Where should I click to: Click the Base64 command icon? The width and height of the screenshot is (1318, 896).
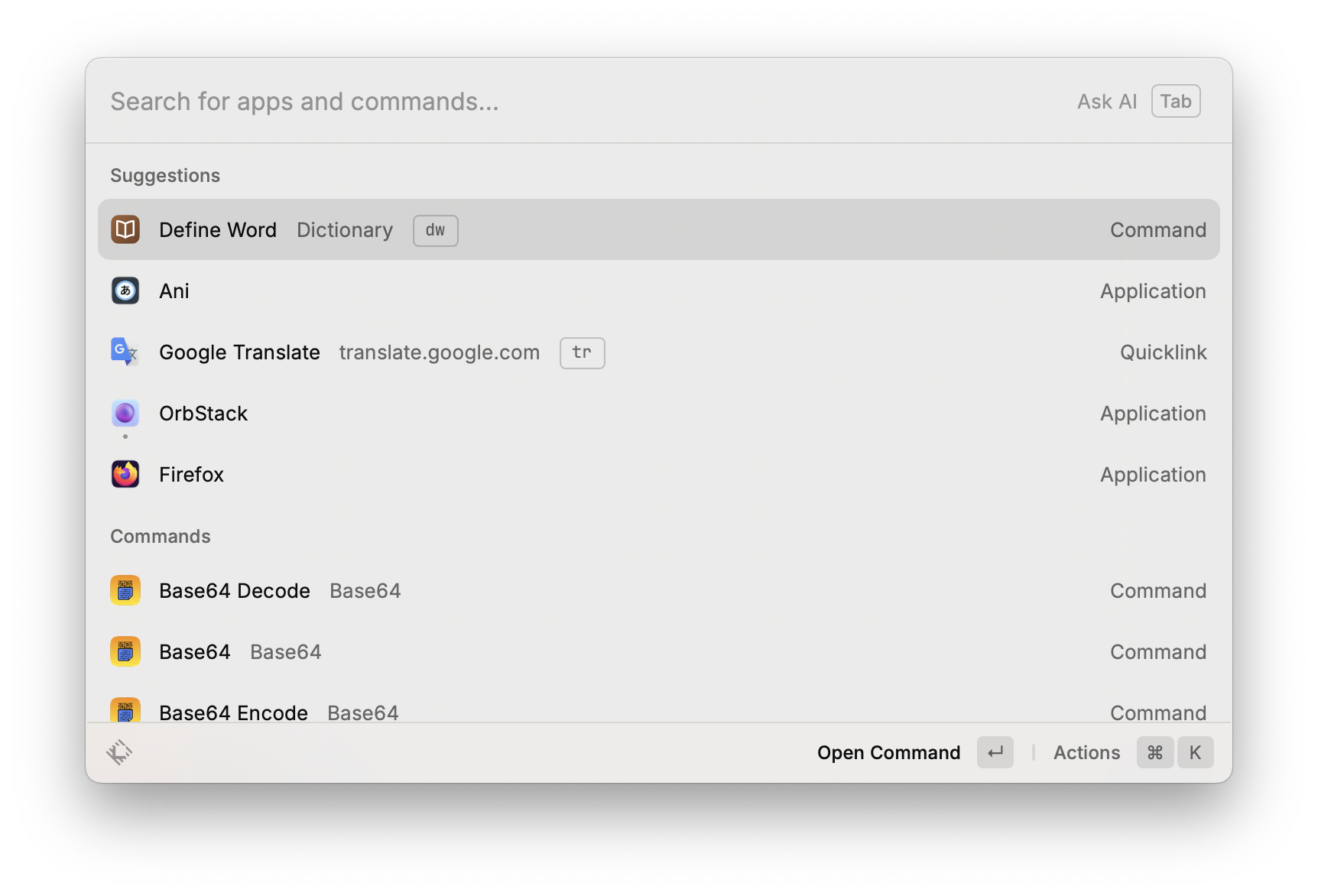125,651
